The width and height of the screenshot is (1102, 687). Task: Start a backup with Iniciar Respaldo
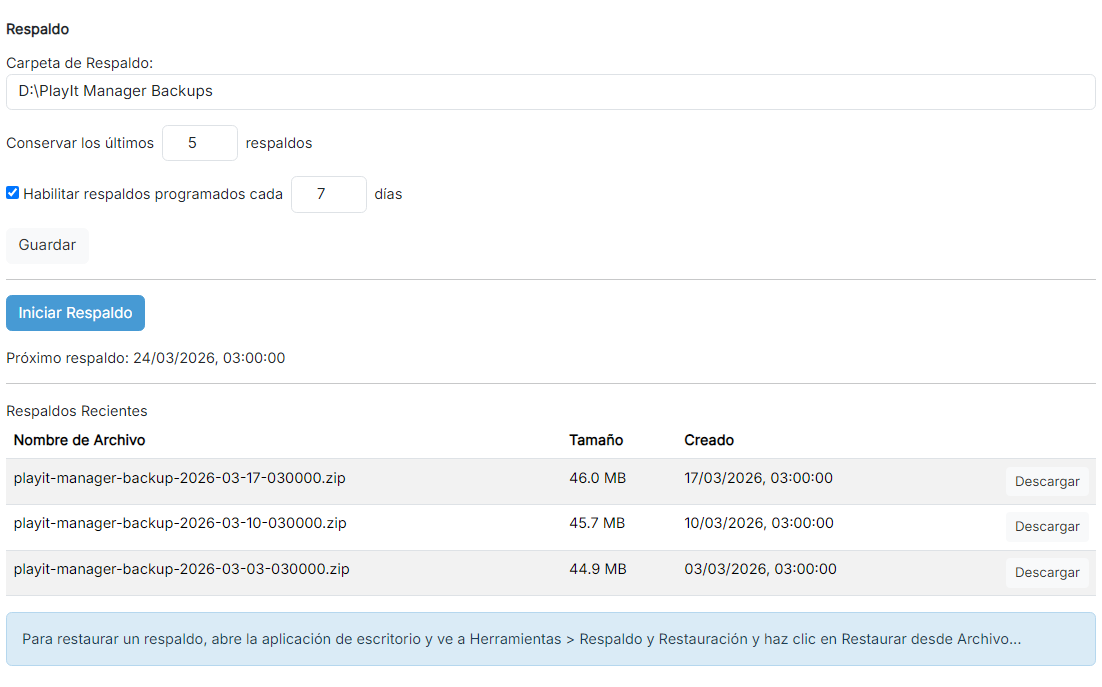pyautogui.click(x=75, y=313)
